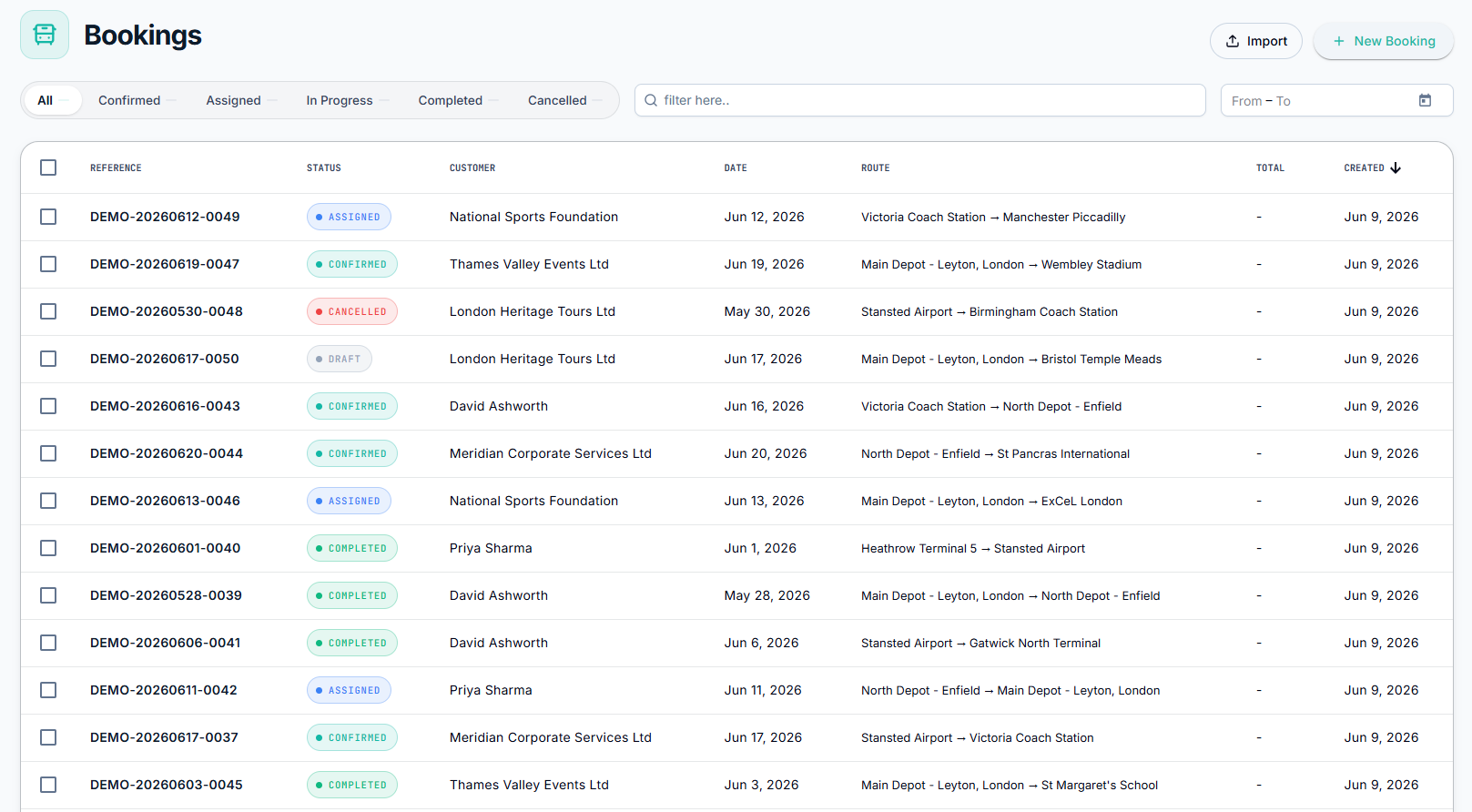Viewport: 1472px width, 812px height.
Task: Click Meridian Corporate Services Ltd in row 0044
Action: [551, 453]
